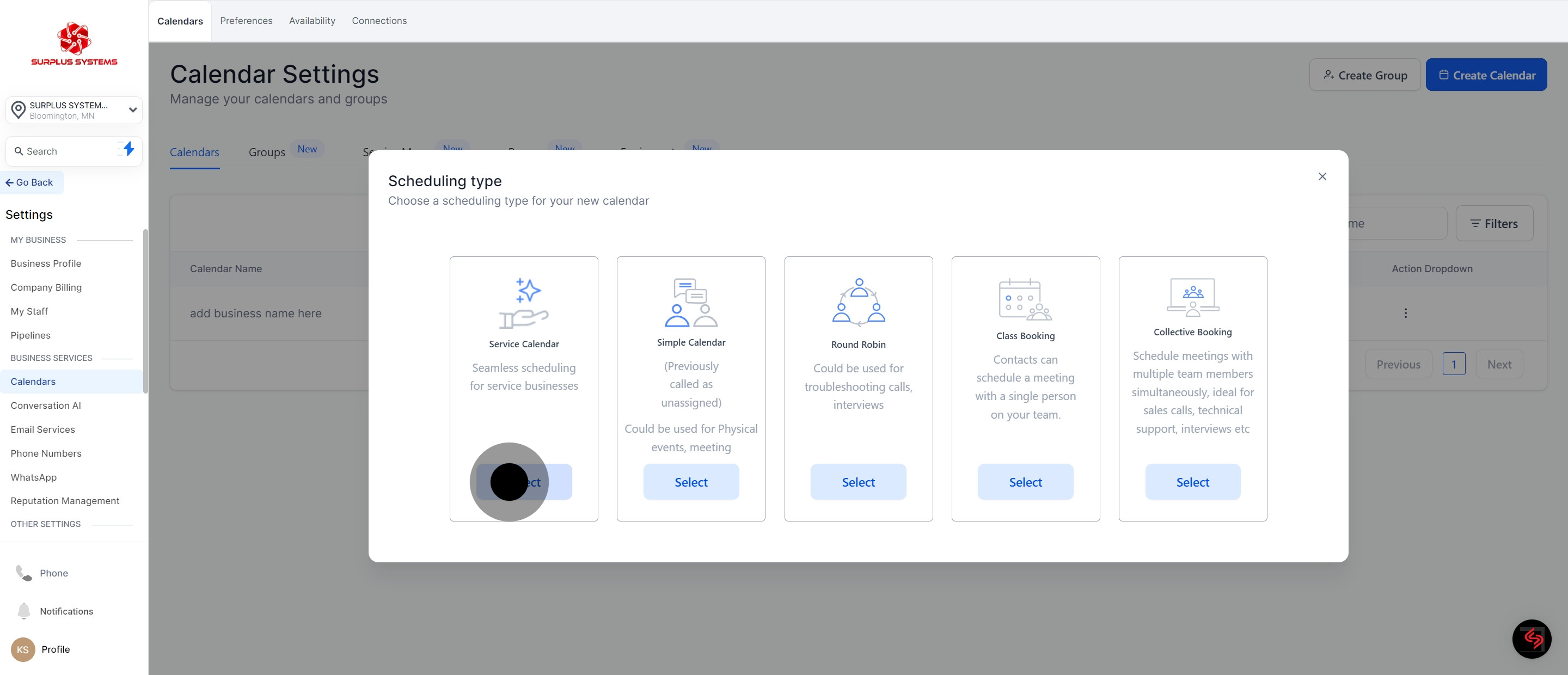Screen dimensions: 1568x675
Task: Click the Service Calendar sparkle hand icon
Action: [523, 303]
